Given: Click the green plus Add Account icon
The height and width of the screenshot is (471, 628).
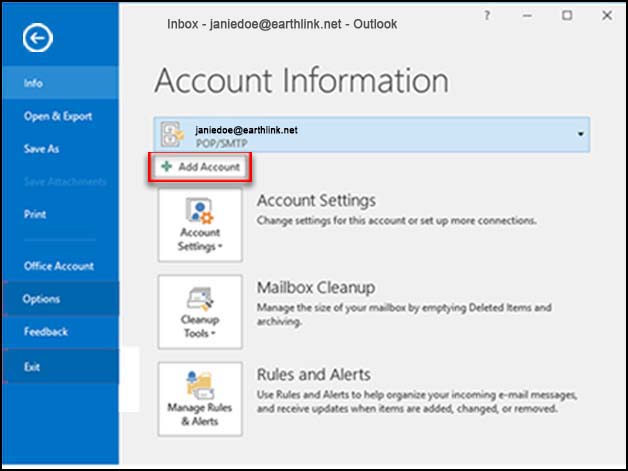Looking at the screenshot, I should tap(166, 167).
